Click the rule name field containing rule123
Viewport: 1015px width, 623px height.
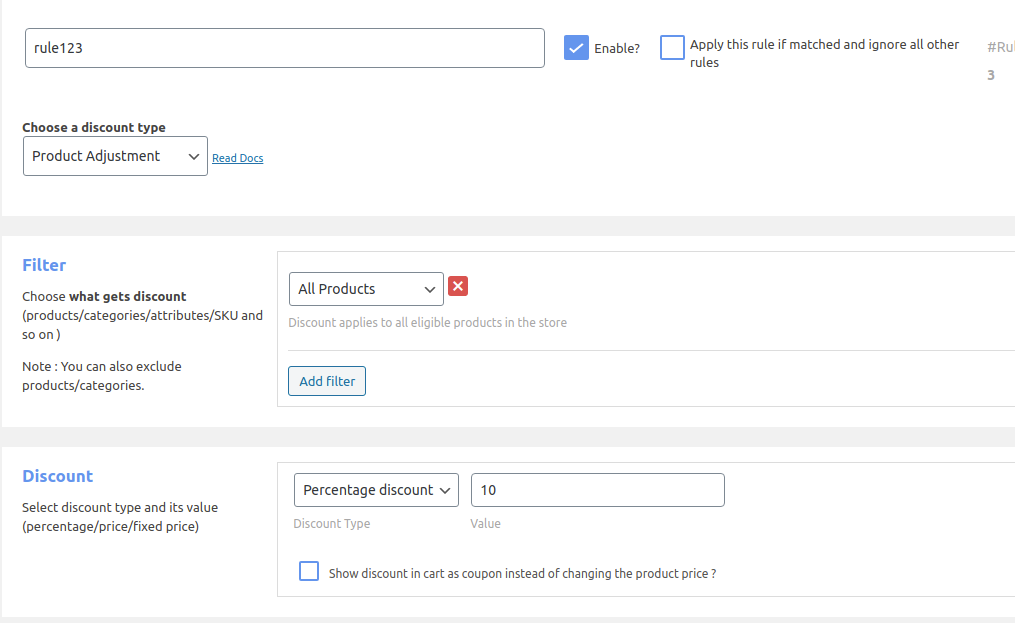click(x=285, y=48)
